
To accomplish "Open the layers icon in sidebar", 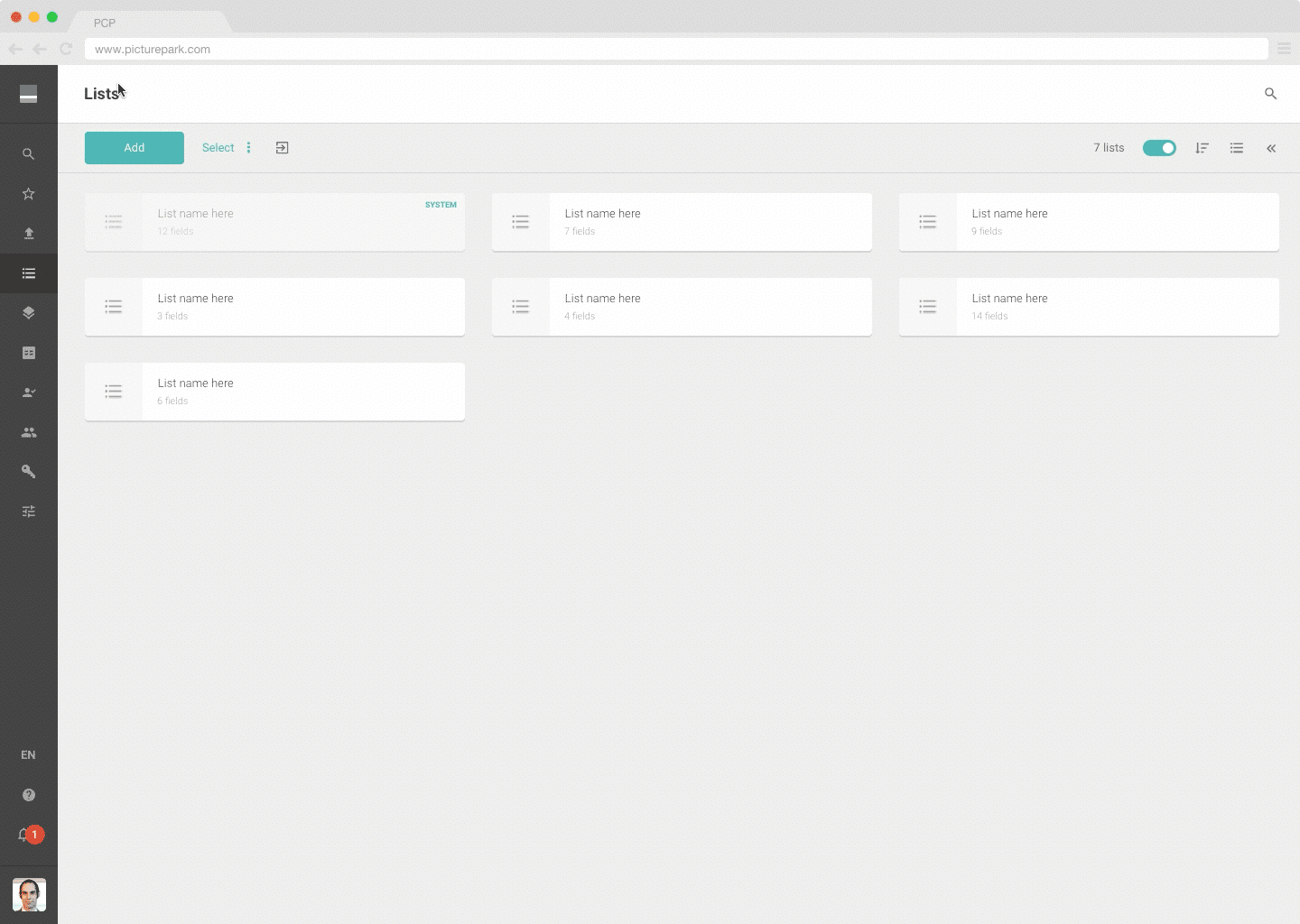I will point(29,313).
